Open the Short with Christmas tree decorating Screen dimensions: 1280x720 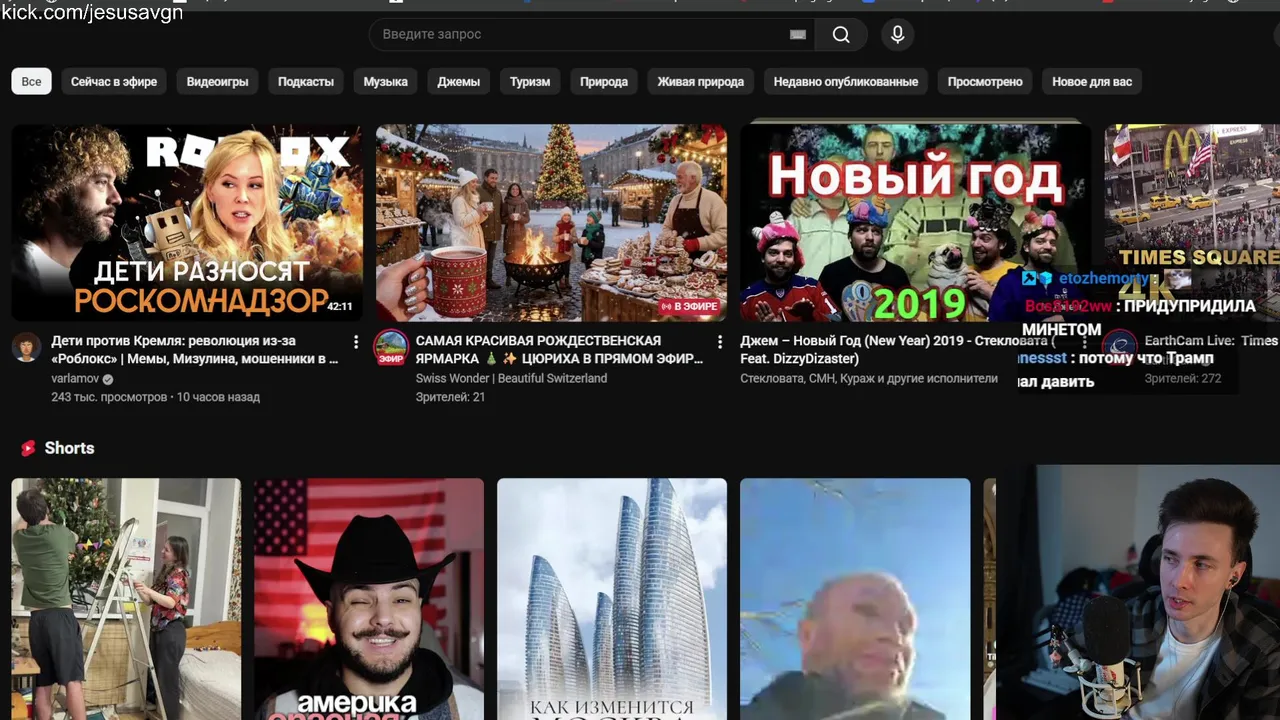click(126, 599)
